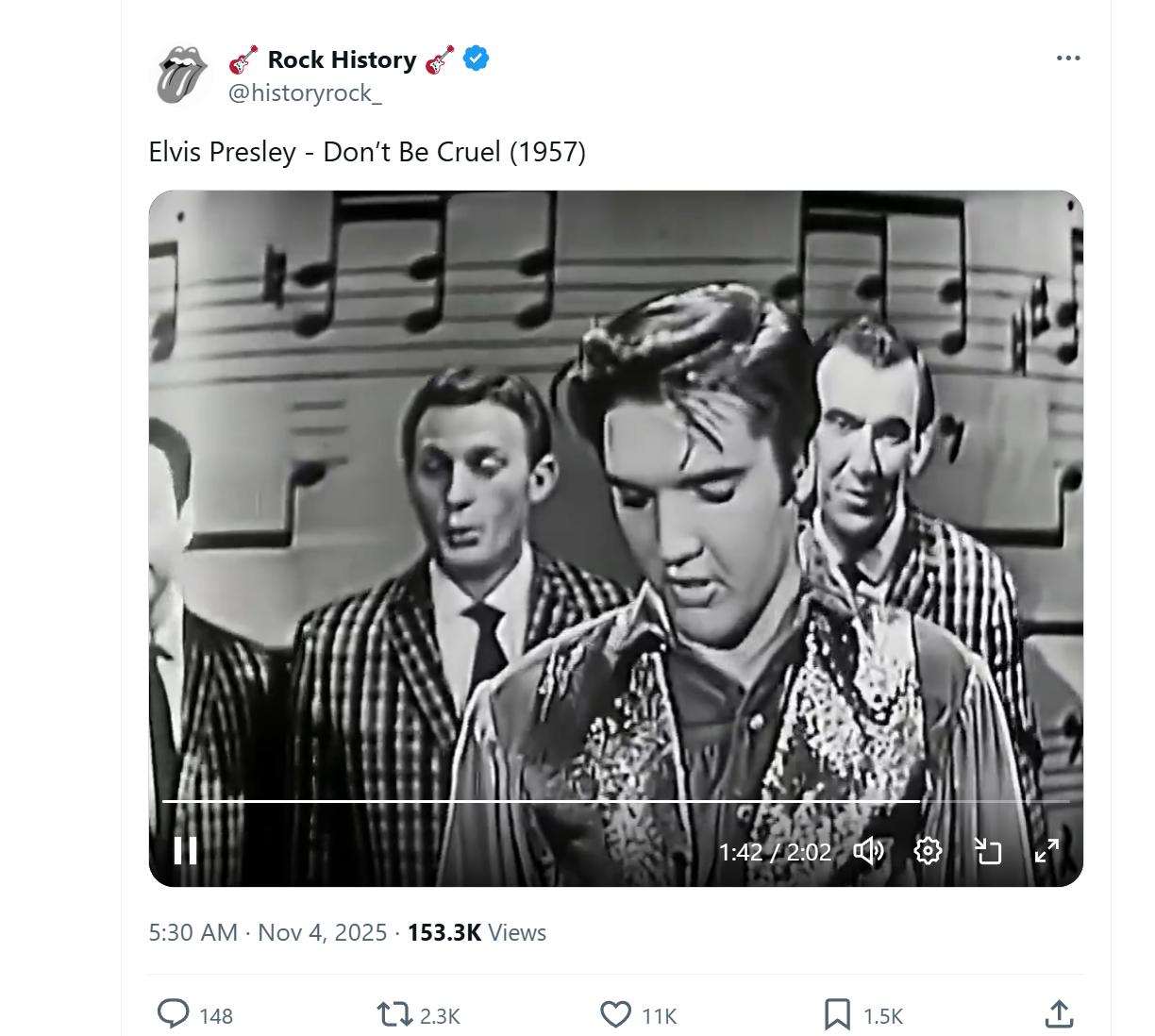Pause the video playback
Viewport: 1155px width, 1036px height.
pos(186,851)
